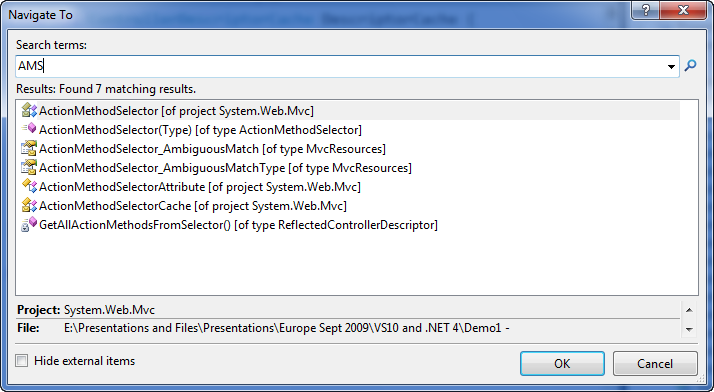
Task: Click the Cancel button
Action: [655, 363]
